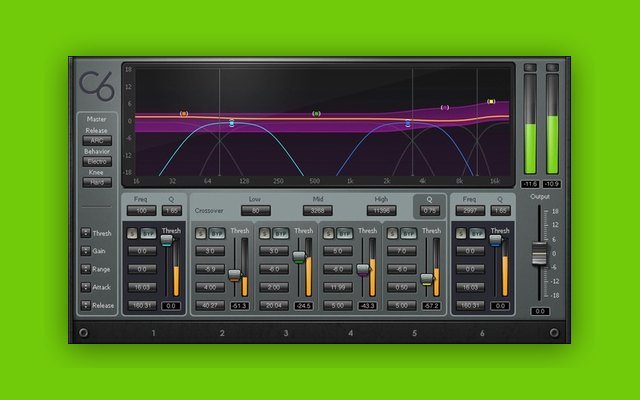Click band 6 threshold fader handle

coord(495,240)
